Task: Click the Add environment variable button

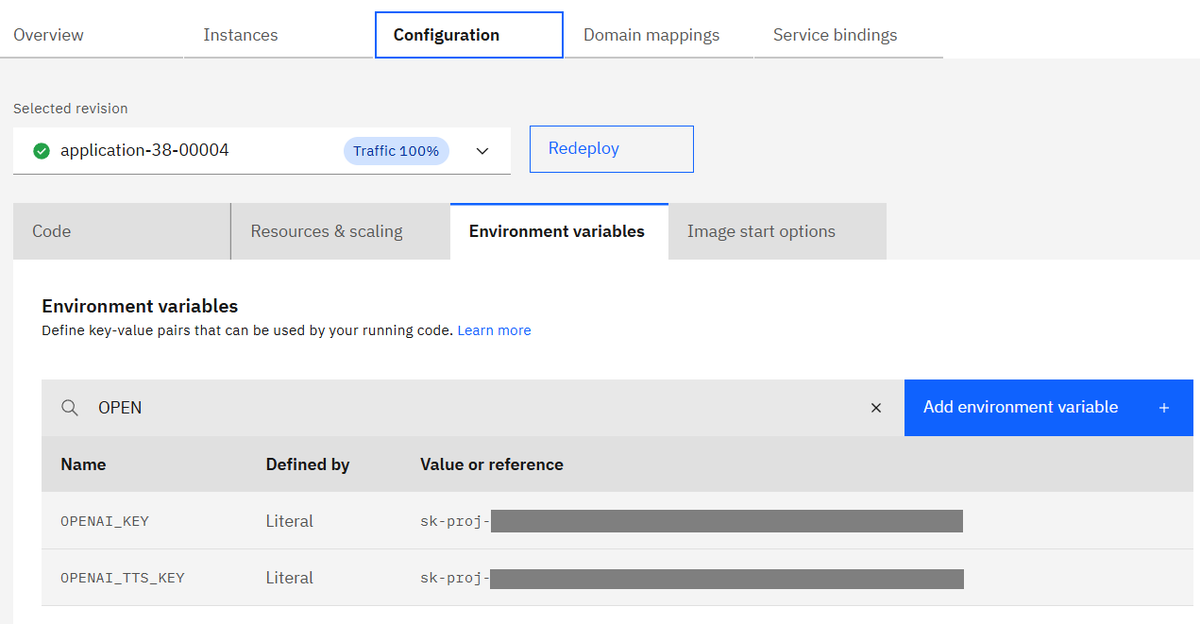Action: pyautogui.click(x=1020, y=407)
